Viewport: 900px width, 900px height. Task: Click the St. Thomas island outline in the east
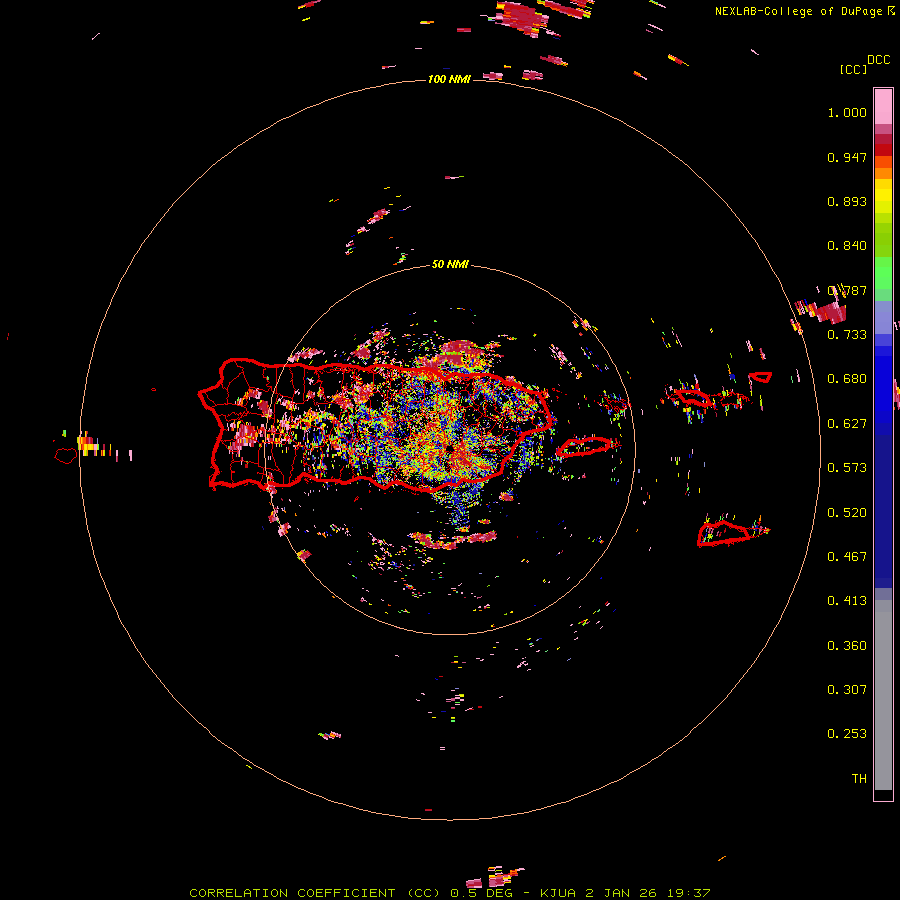(x=693, y=397)
